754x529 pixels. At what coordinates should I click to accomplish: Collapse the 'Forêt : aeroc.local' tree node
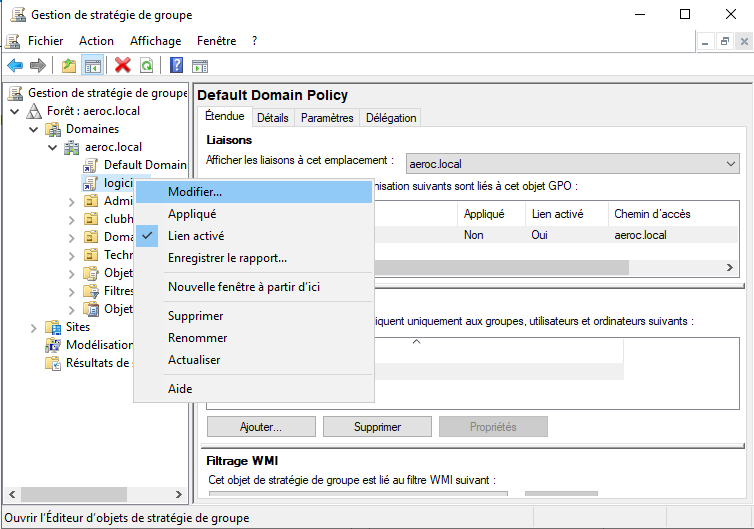(x=14, y=111)
